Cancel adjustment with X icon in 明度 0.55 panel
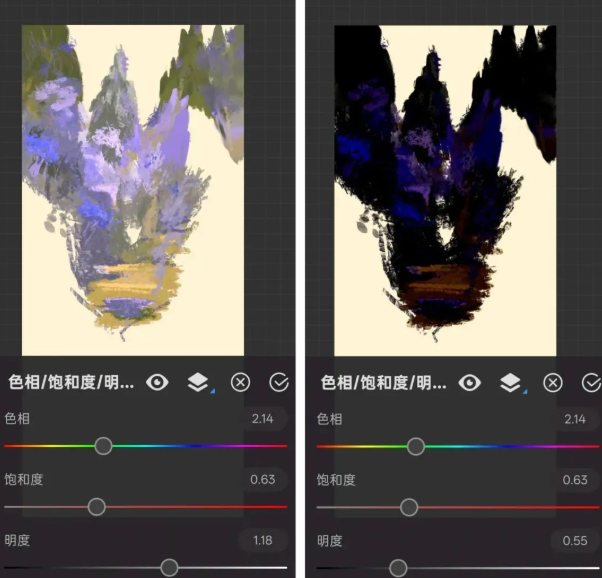 point(552,382)
